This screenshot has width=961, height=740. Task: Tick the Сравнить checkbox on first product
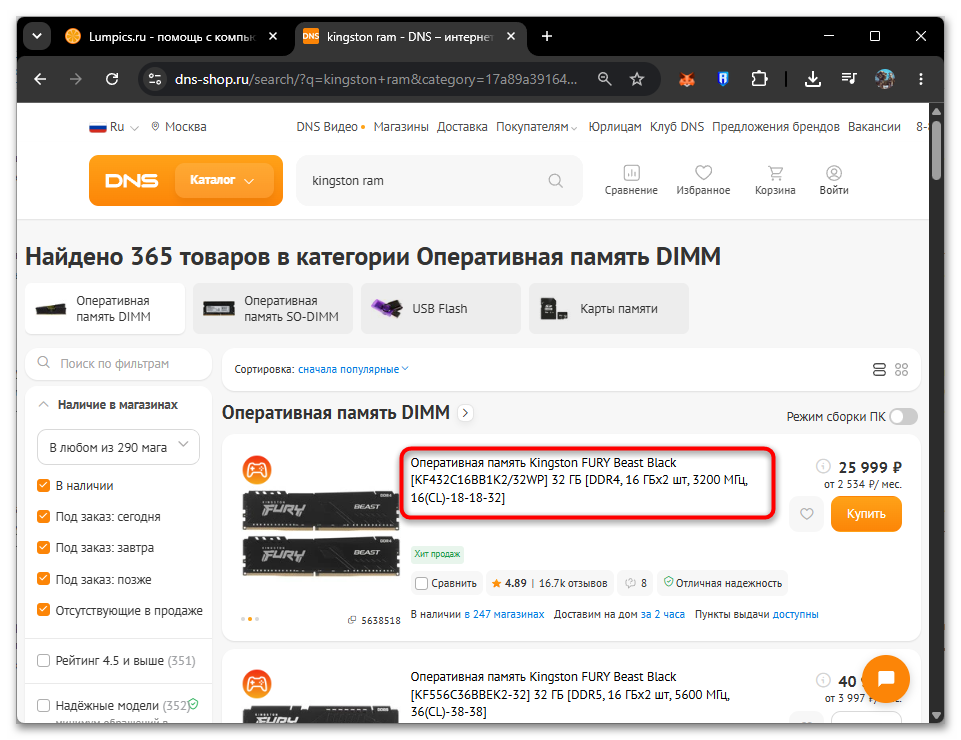click(x=422, y=583)
